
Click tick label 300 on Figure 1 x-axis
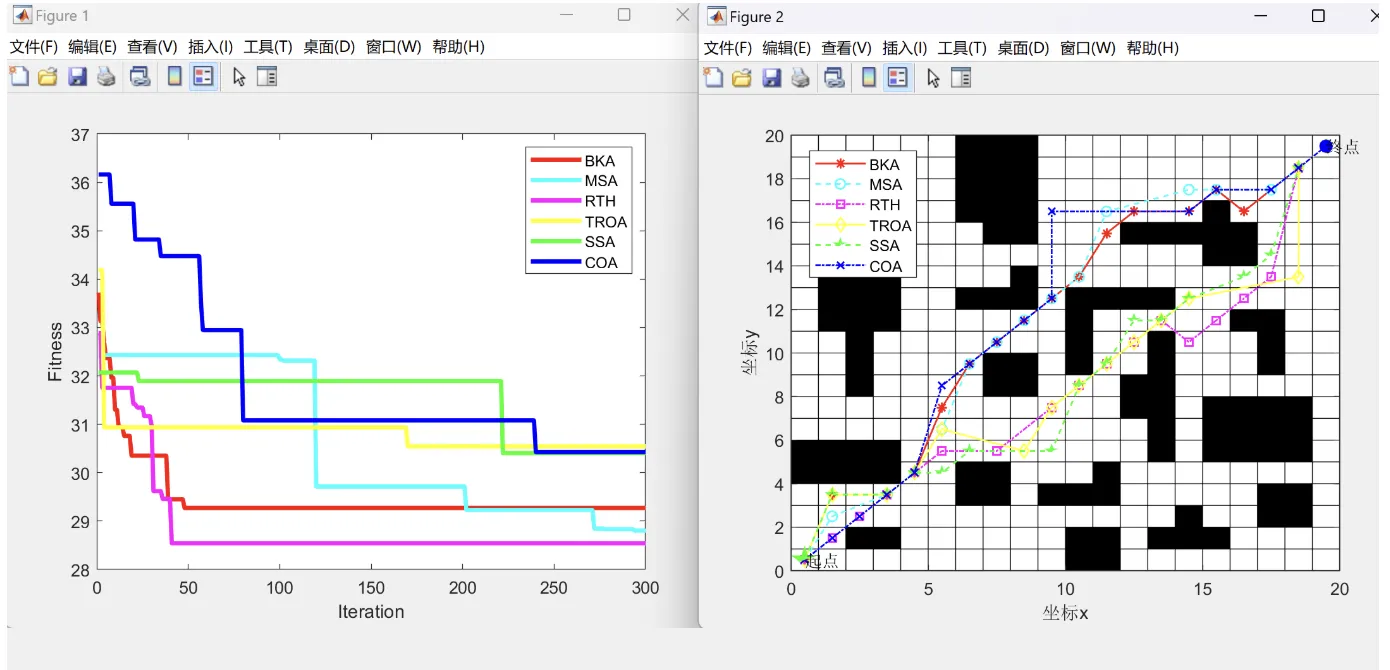coord(645,588)
